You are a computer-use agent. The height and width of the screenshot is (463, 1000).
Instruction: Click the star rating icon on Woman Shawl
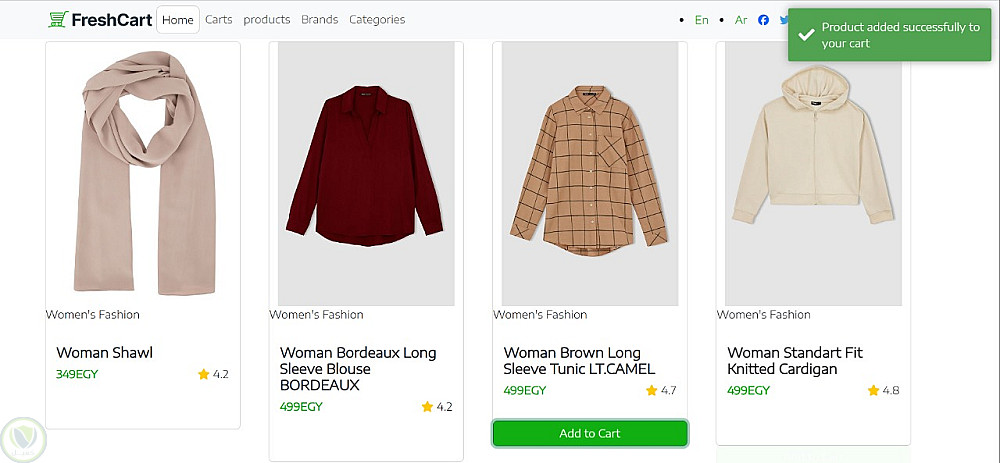(204, 375)
